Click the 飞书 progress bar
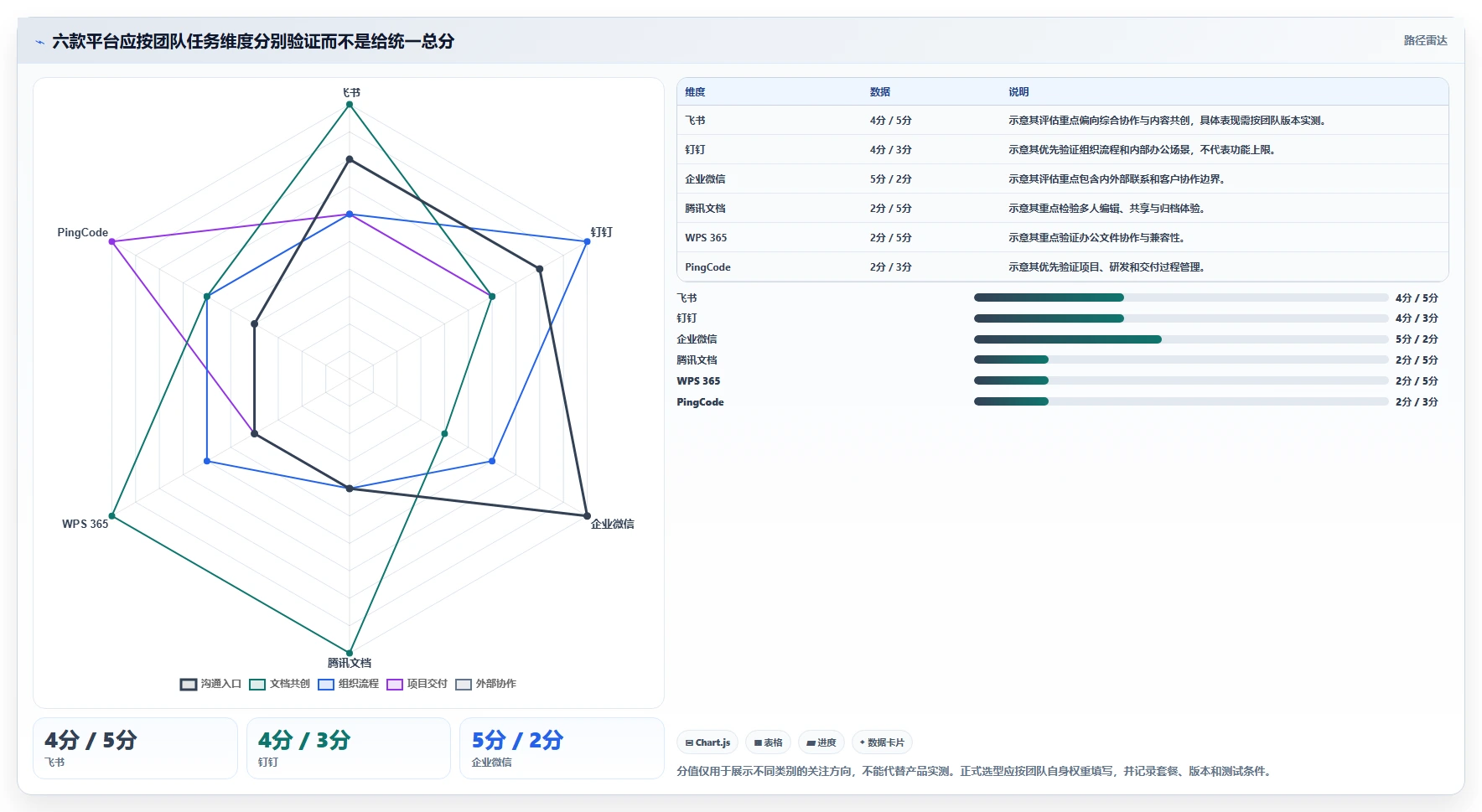Viewport: 1482px width, 812px height. [1181, 297]
